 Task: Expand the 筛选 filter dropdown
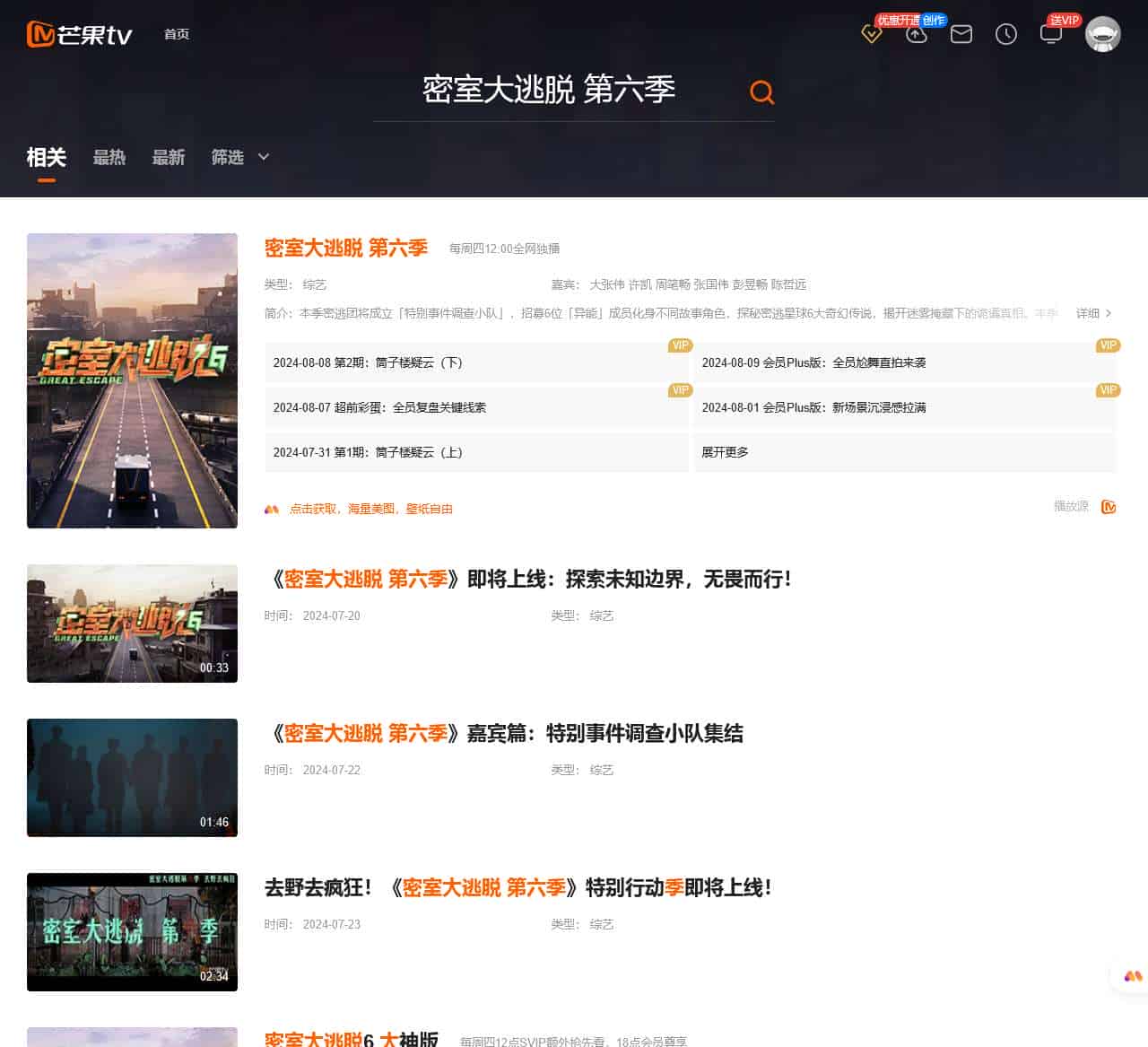click(239, 157)
